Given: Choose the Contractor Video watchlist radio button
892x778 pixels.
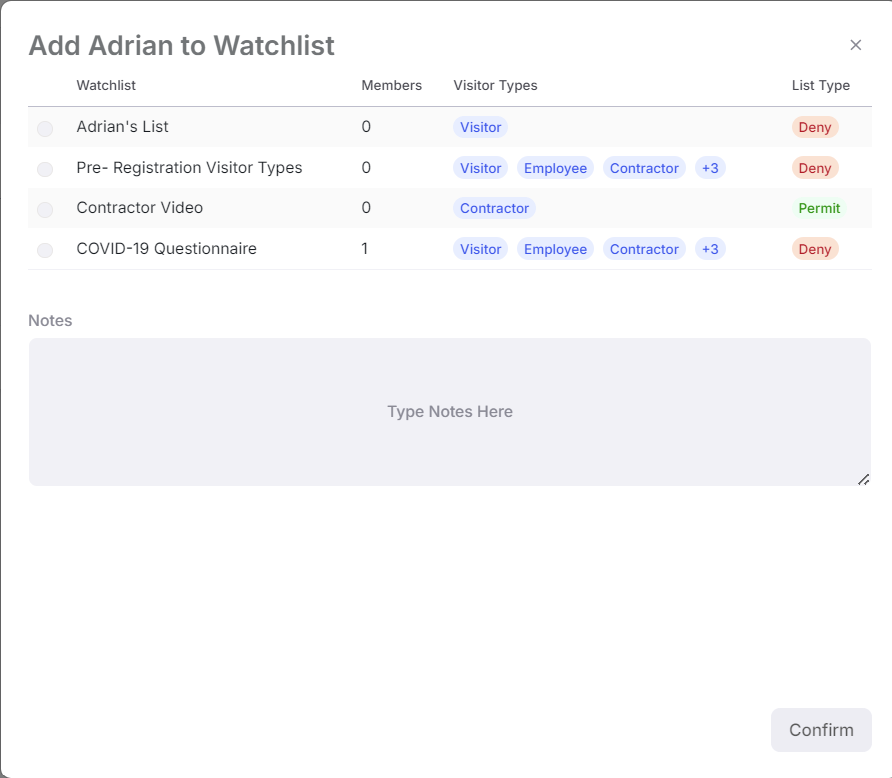Looking at the screenshot, I should tap(45, 209).
